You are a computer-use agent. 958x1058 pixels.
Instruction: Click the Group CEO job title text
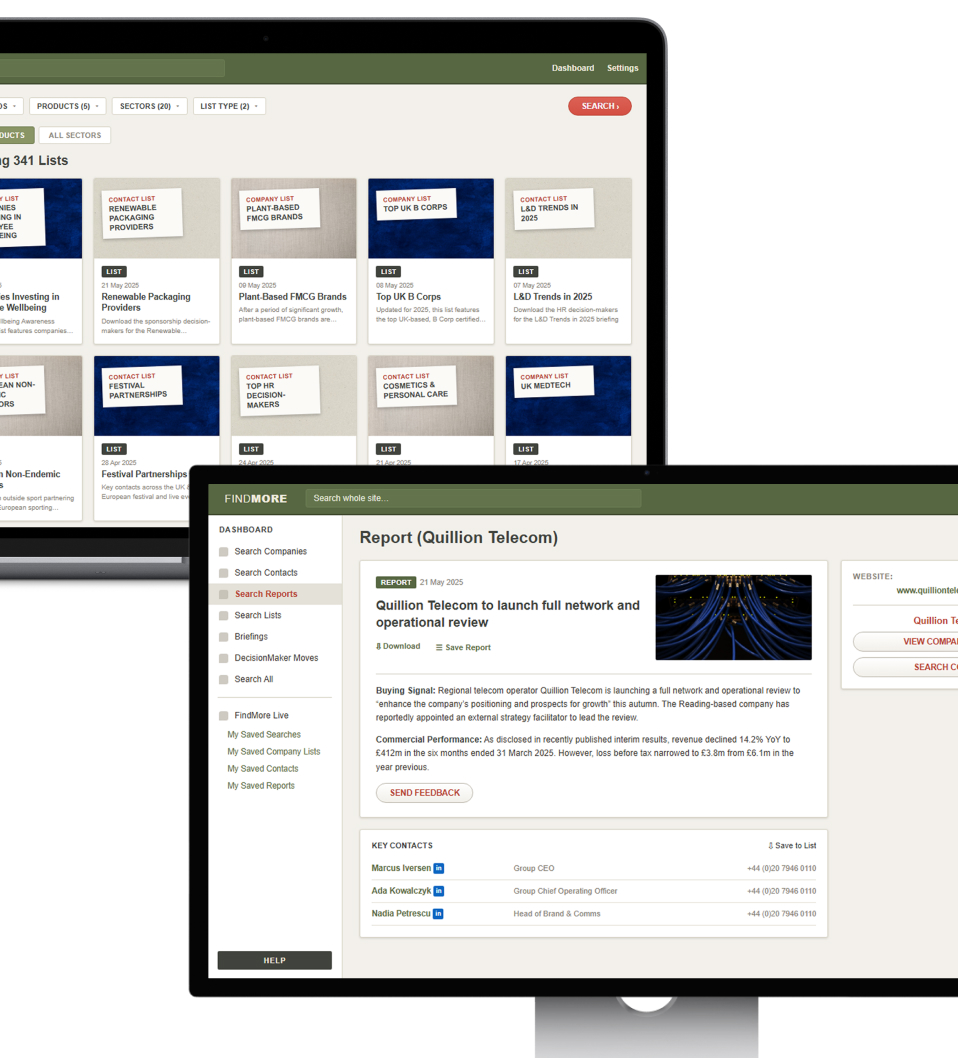tap(534, 868)
